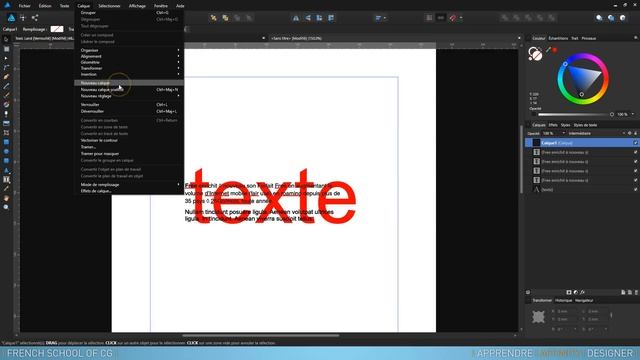
Task: Click the delete layer trash icon
Action: coord(636,292)
